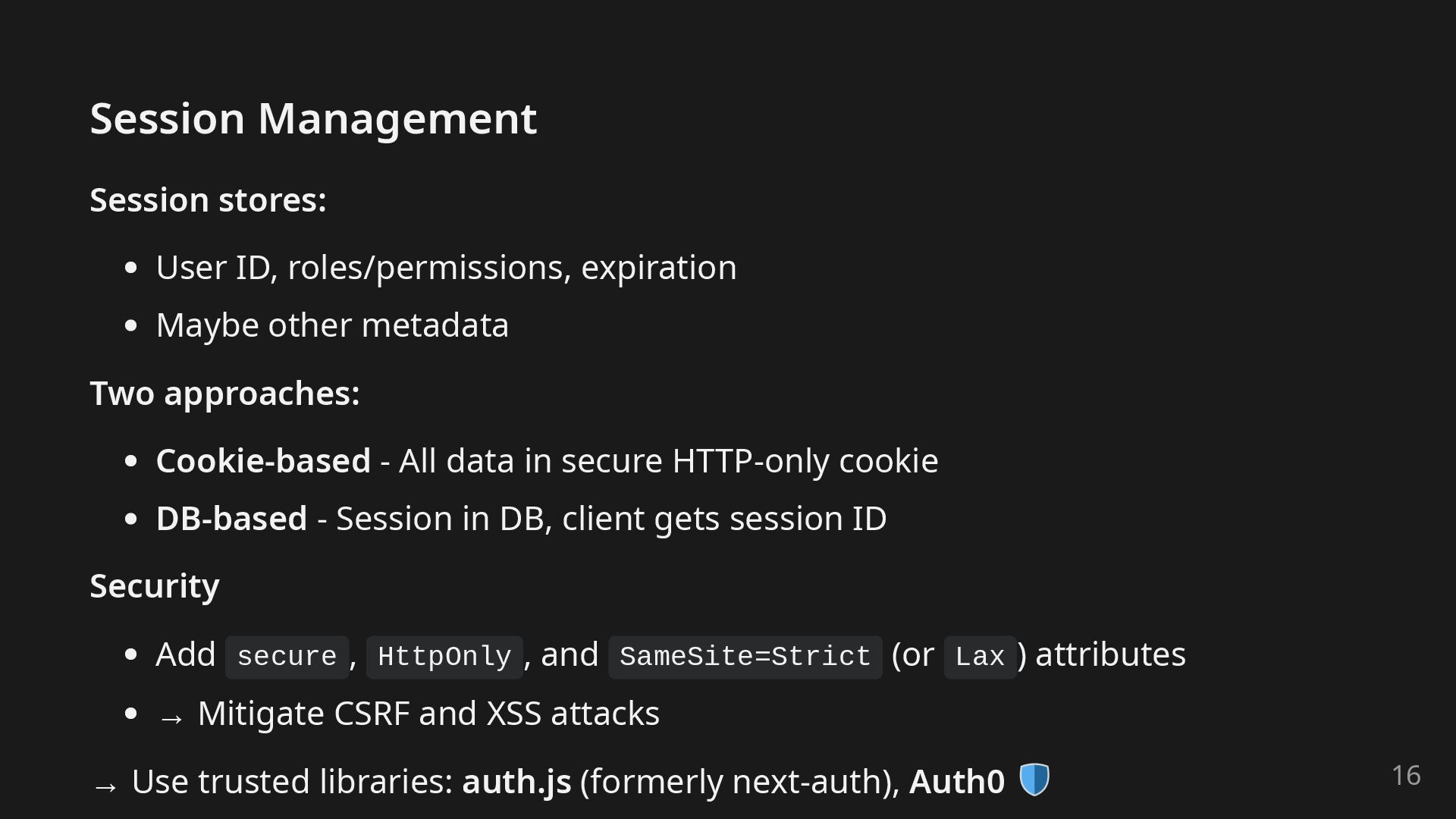Click the "HttpOnly" code snippet
Image resolution: width=1456 pixels, height=819 pixels.
coord(444,657)
